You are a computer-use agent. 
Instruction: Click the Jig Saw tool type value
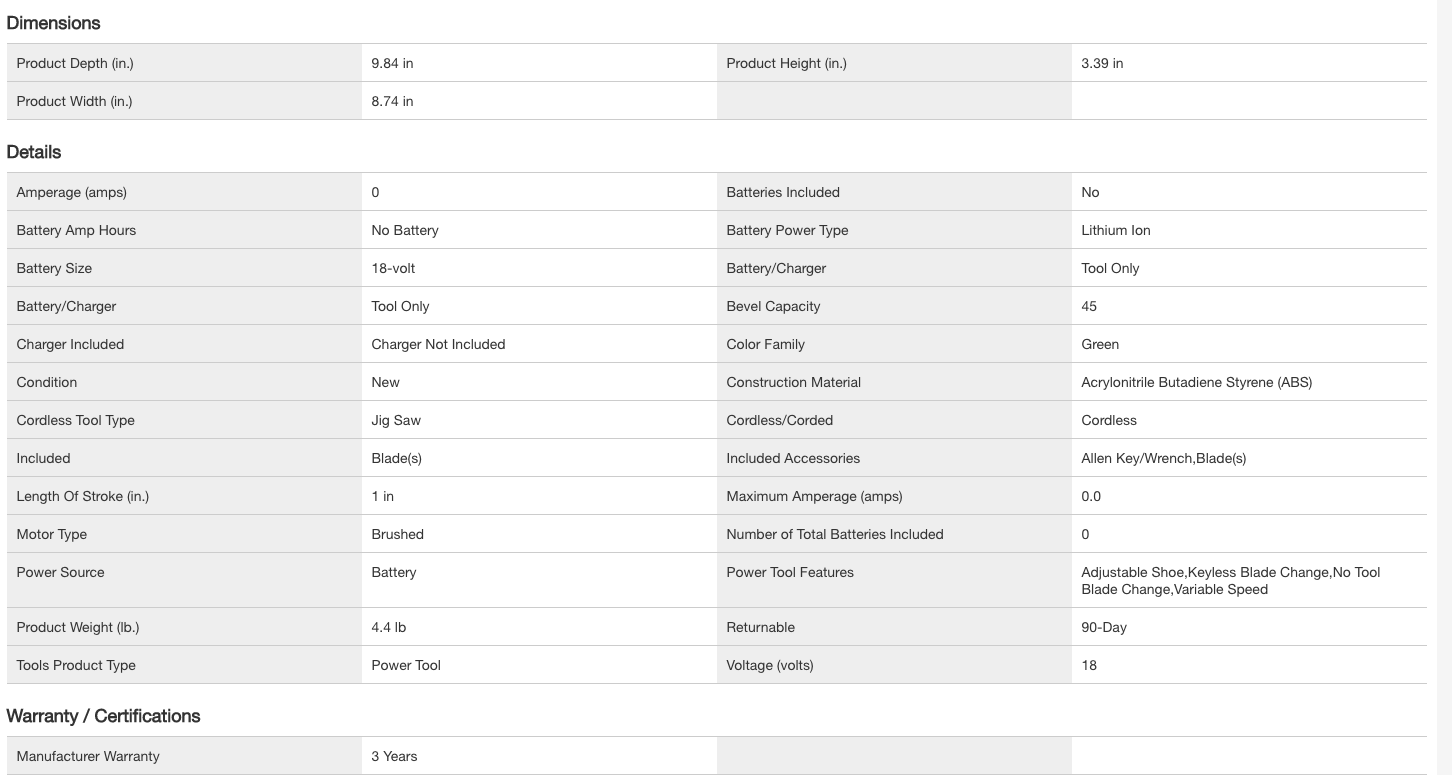pyautogui.click(x=396, y=420)
